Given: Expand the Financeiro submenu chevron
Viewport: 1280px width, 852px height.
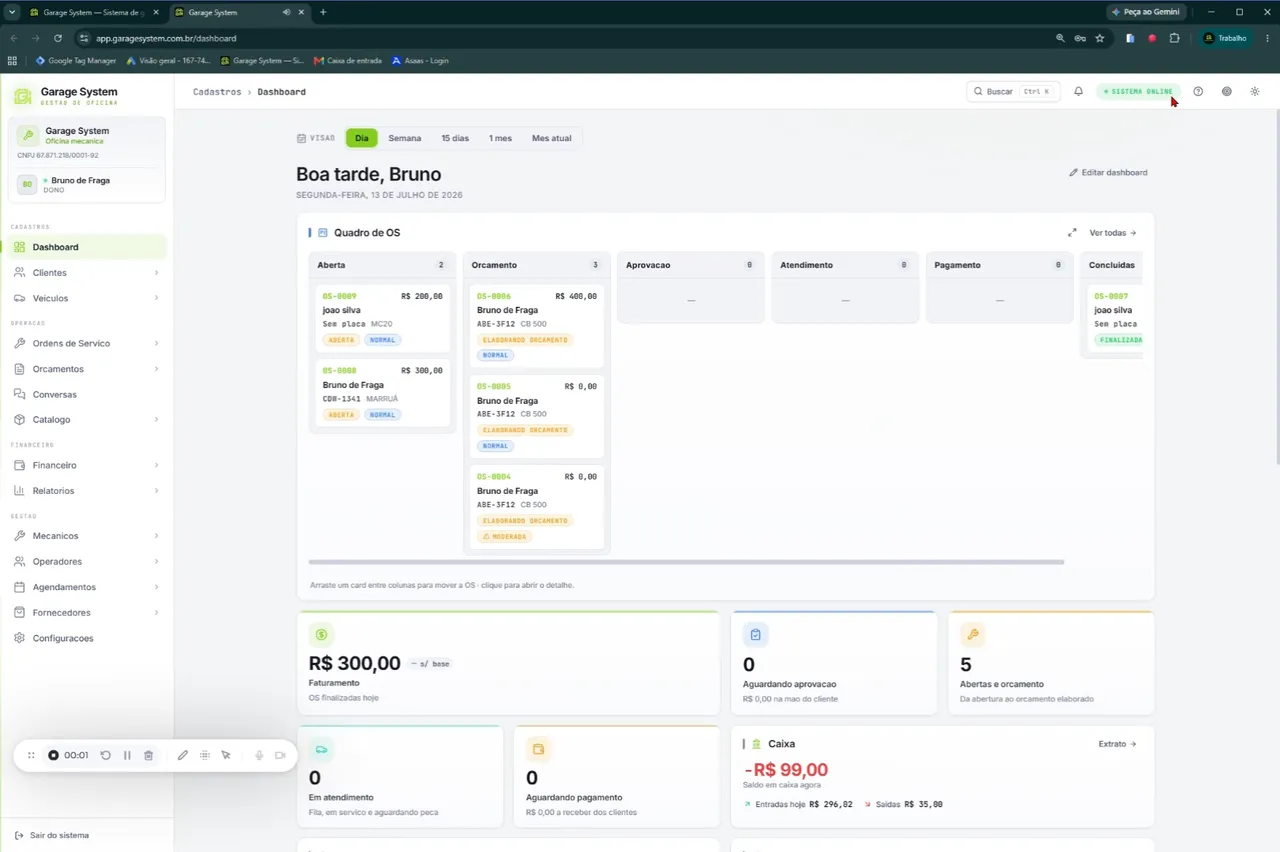Looking at the screenshot, I should point(157,465).
